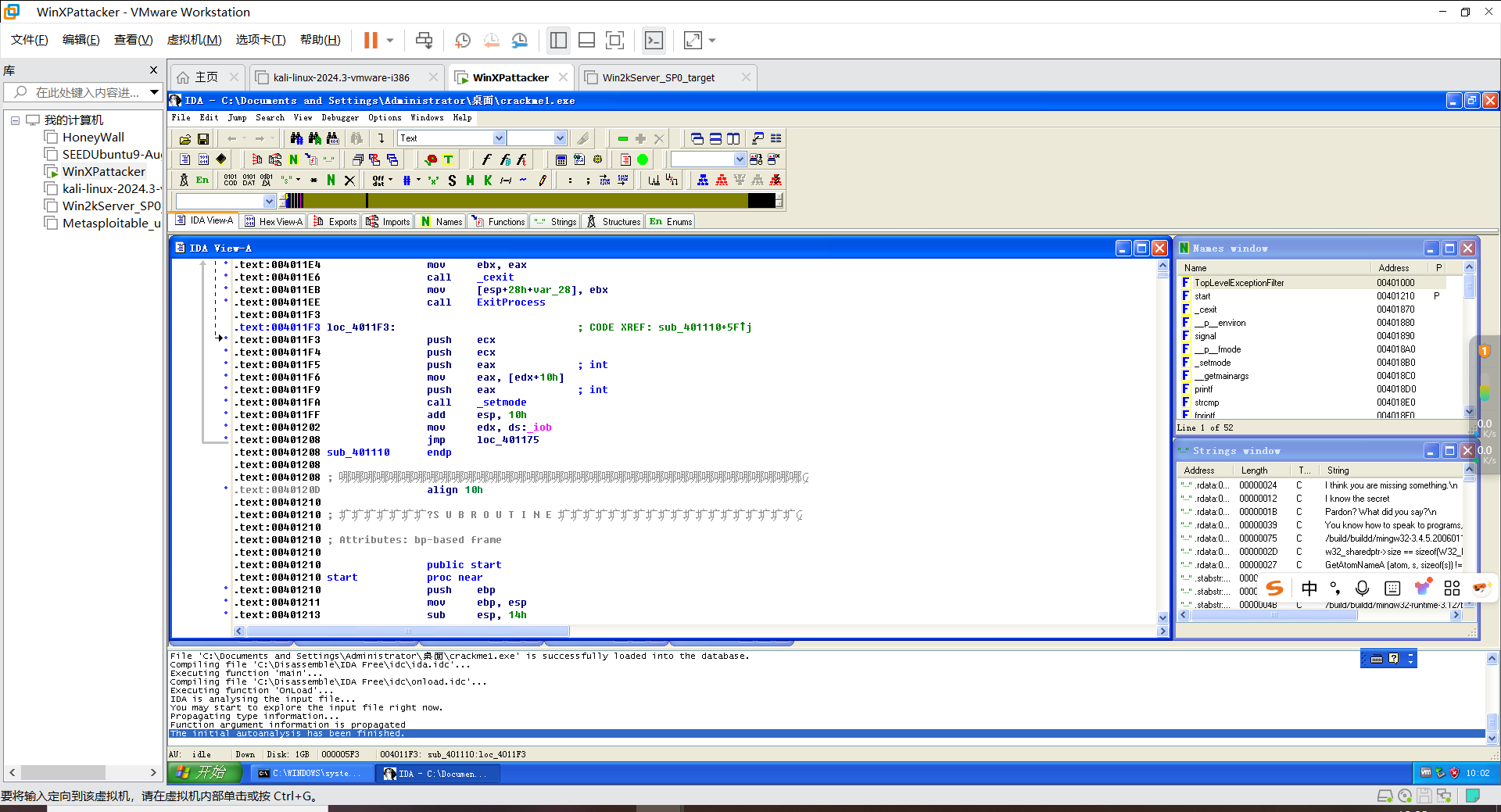Viewport: 1501px width, 812px height.
Task: Click the calculator icon in the IDA toolbar
Action: tap(561, 159)
